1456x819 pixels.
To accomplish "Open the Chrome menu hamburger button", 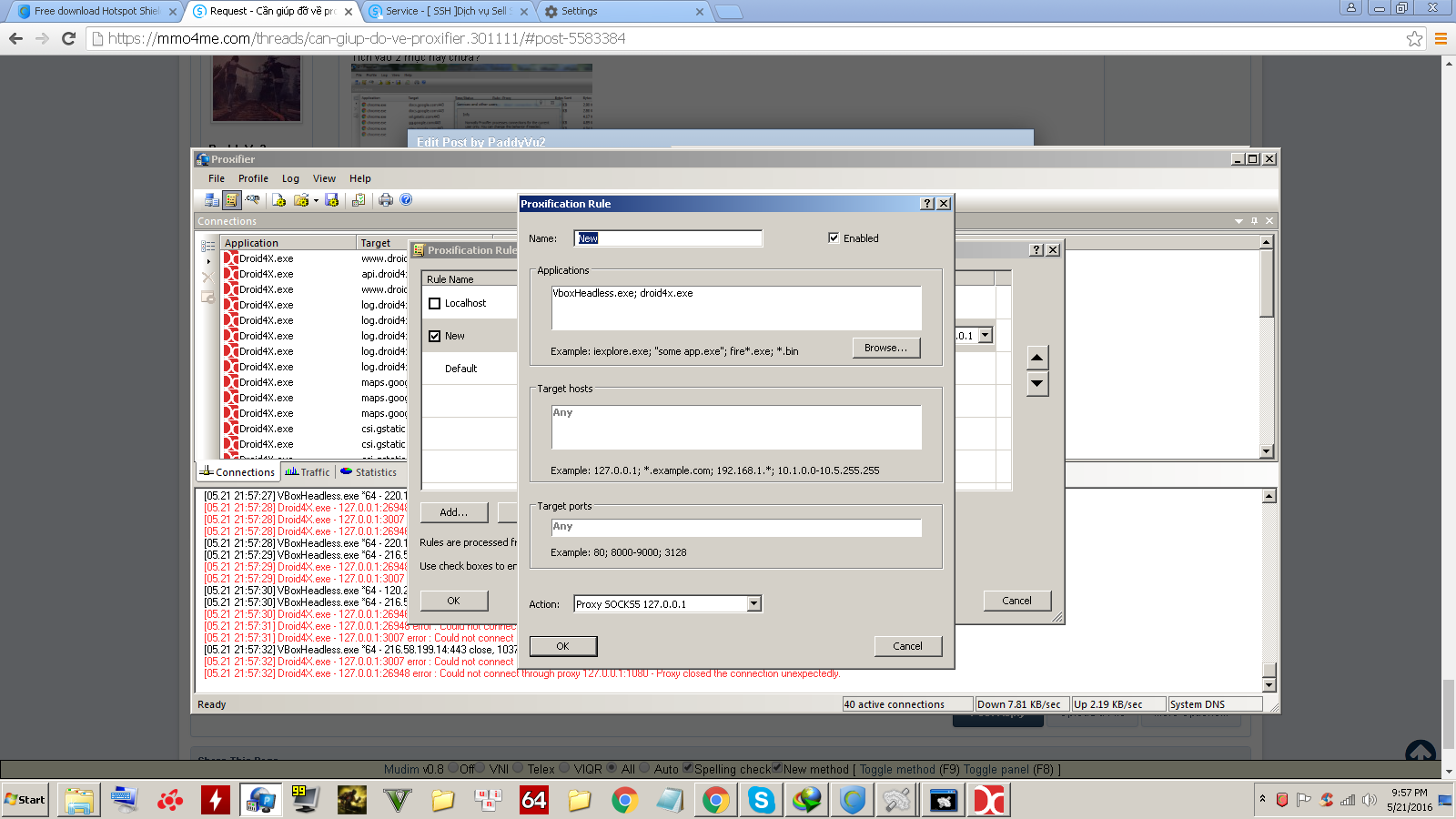I will click(x=1441, y=38).
